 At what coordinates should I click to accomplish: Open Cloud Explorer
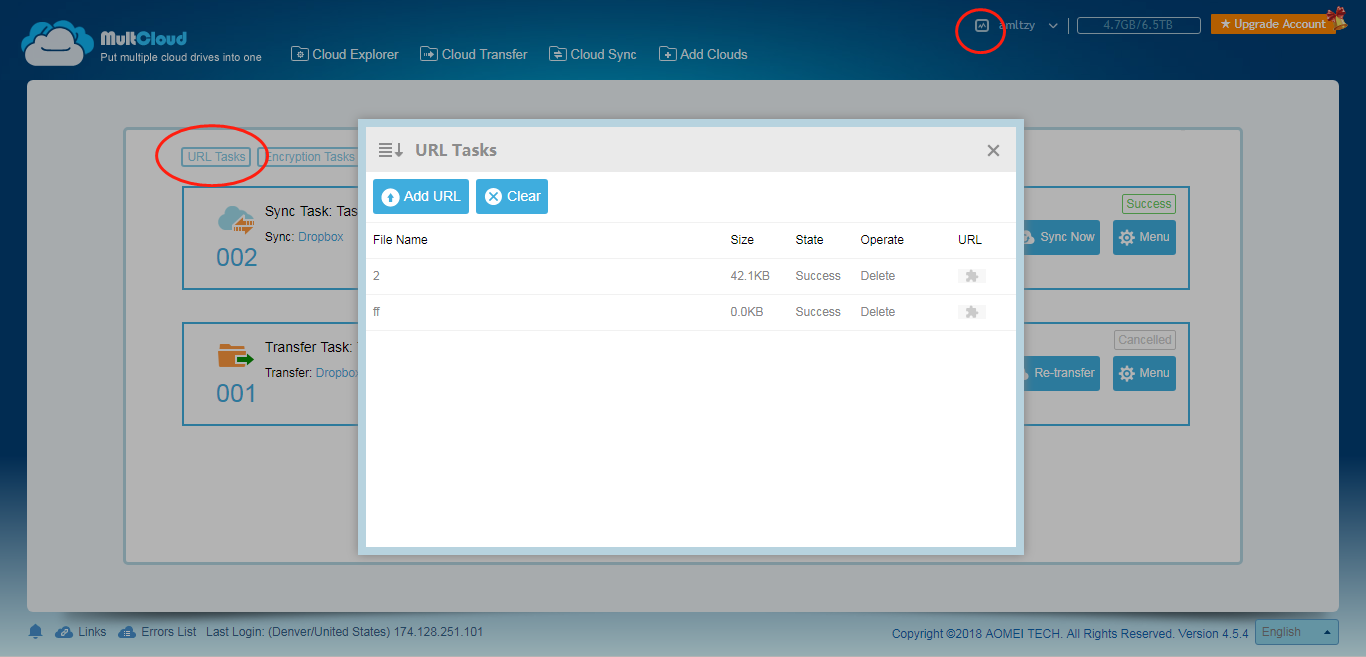(x=345, y=54)
